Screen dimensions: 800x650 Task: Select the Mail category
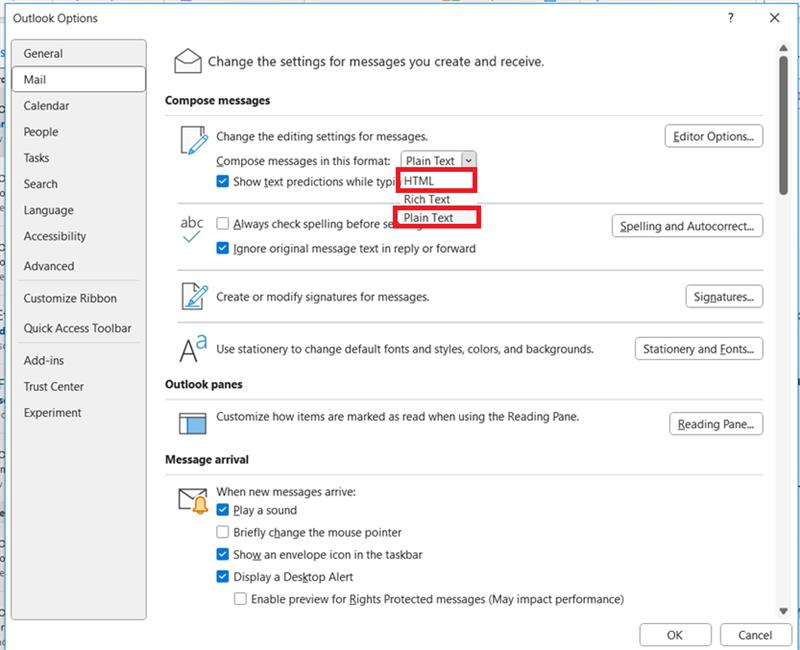[79, 79]
